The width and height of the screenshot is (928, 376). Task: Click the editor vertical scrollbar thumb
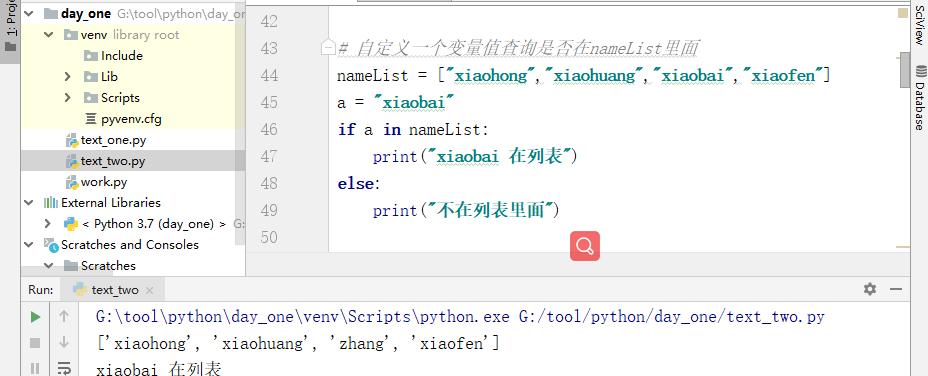(x=904, y=69)
